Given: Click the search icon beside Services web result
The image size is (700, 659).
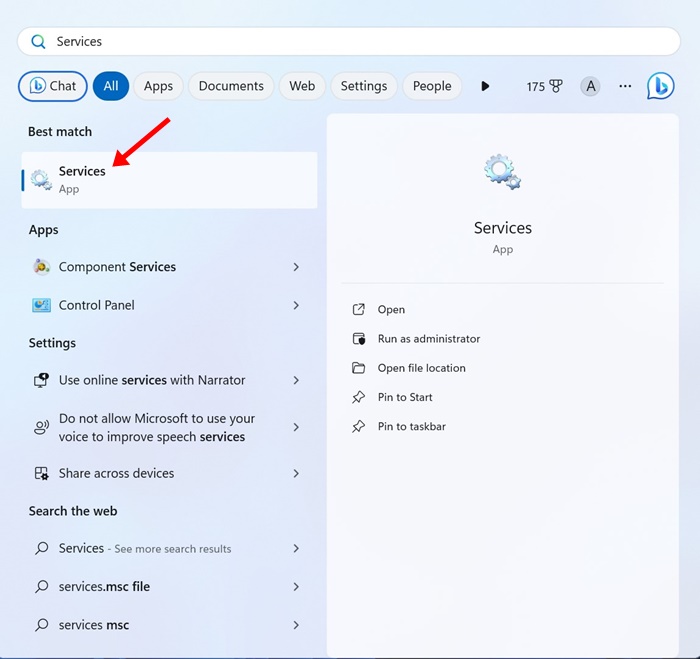Looking at the screenshot, I should click(42, 548).
